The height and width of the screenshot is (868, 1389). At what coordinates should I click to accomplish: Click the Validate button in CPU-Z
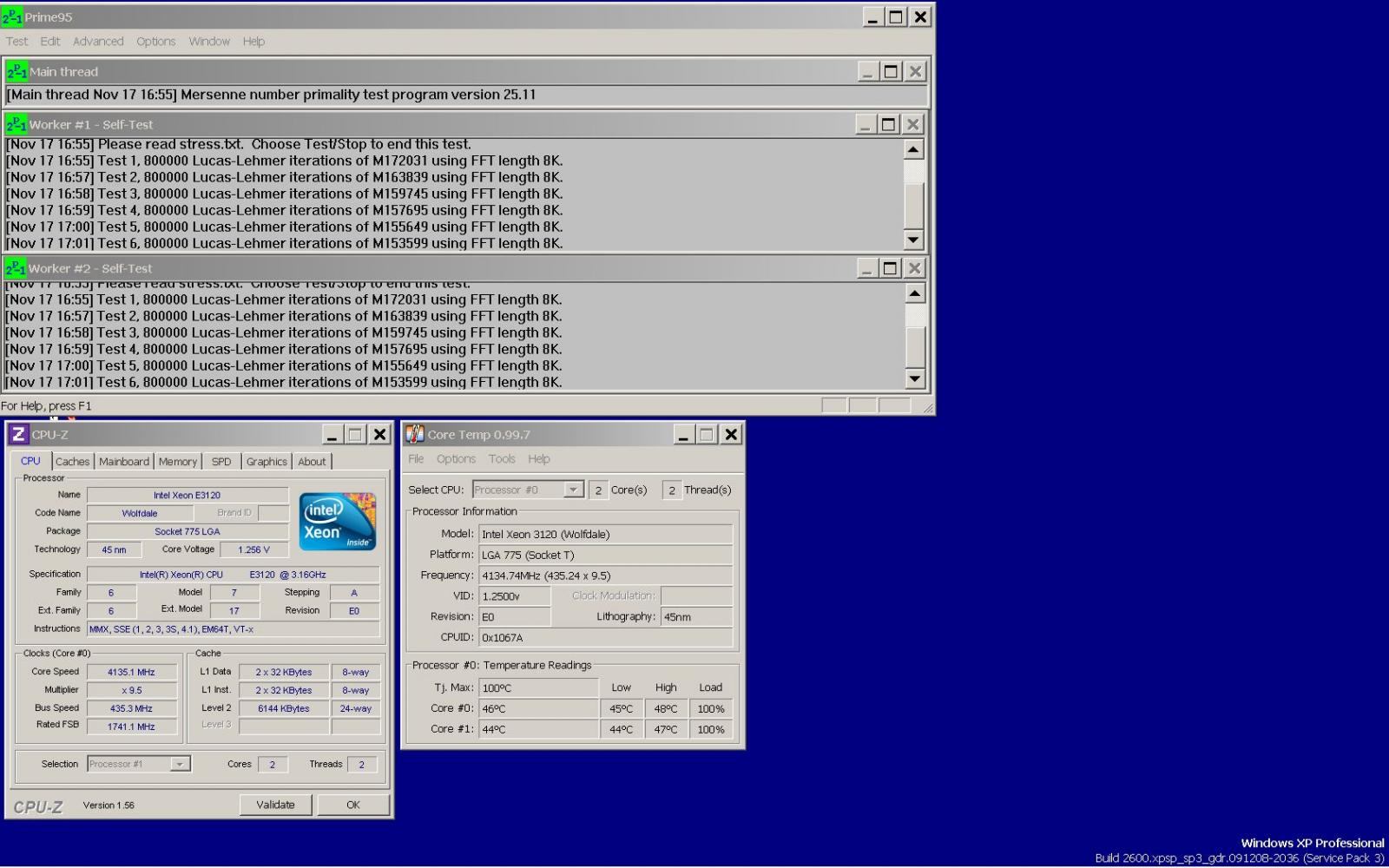(275, 805)
